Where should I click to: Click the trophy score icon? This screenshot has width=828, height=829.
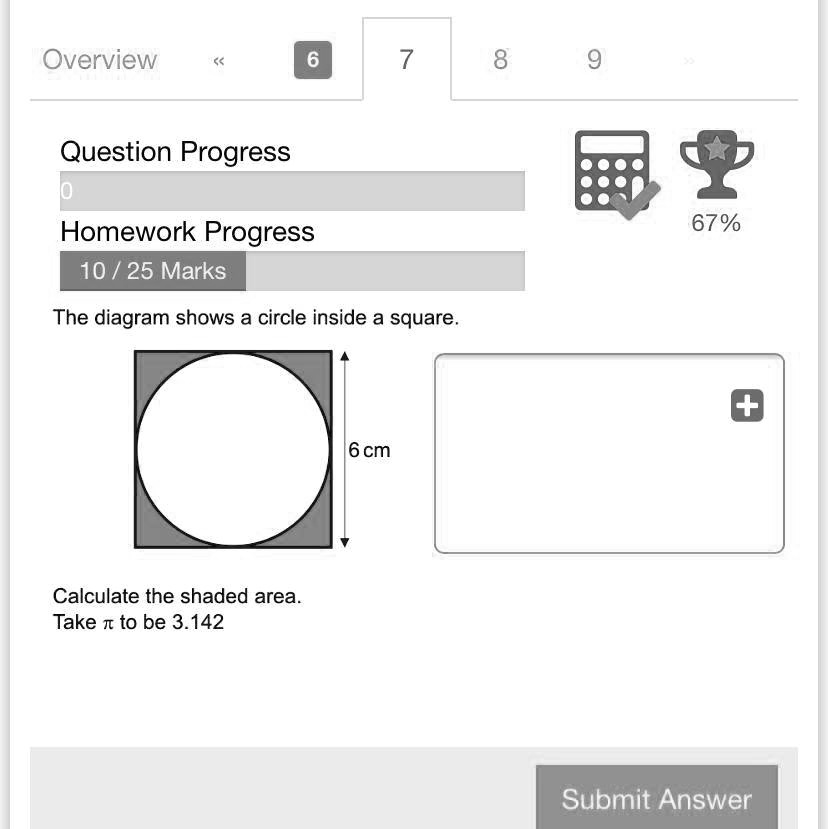pyautogui.click(x=715, y=166)
